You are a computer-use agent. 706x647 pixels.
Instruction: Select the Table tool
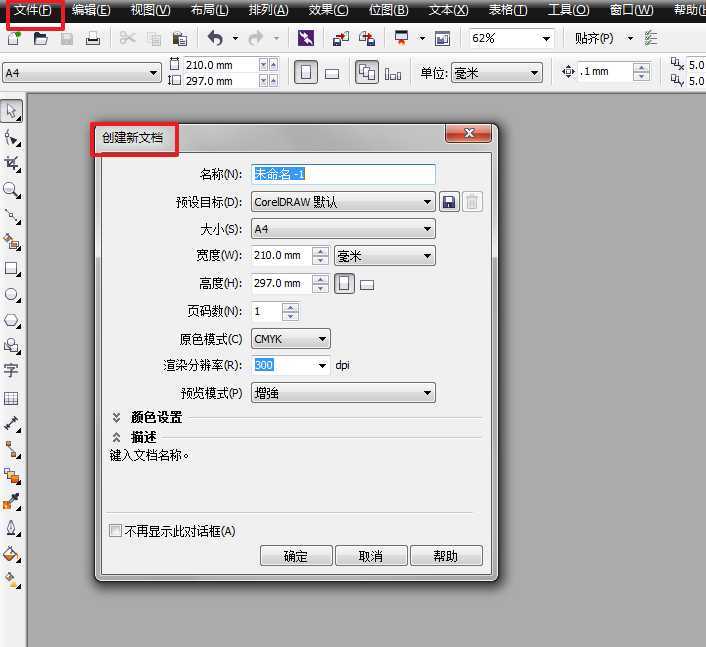point(11,398)
